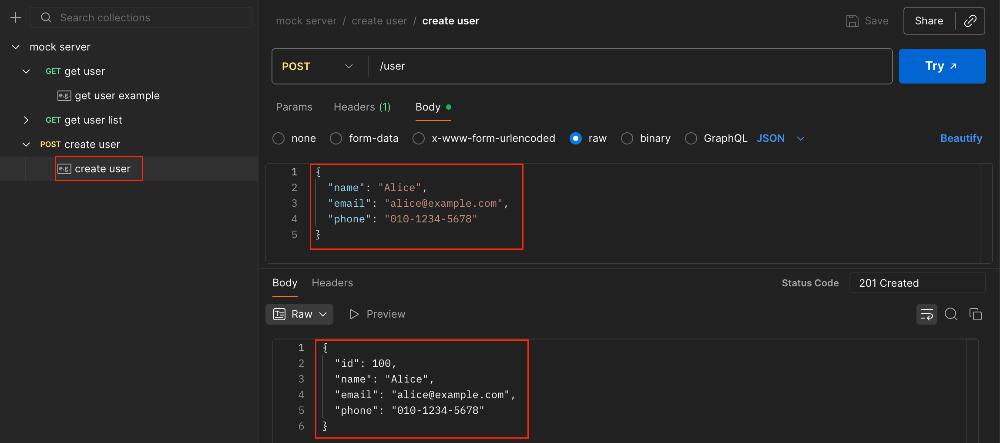The width and height of the screenshot is (1000, 443).
Task: Switch to the response Headers tab
Action: coord(332,282)
